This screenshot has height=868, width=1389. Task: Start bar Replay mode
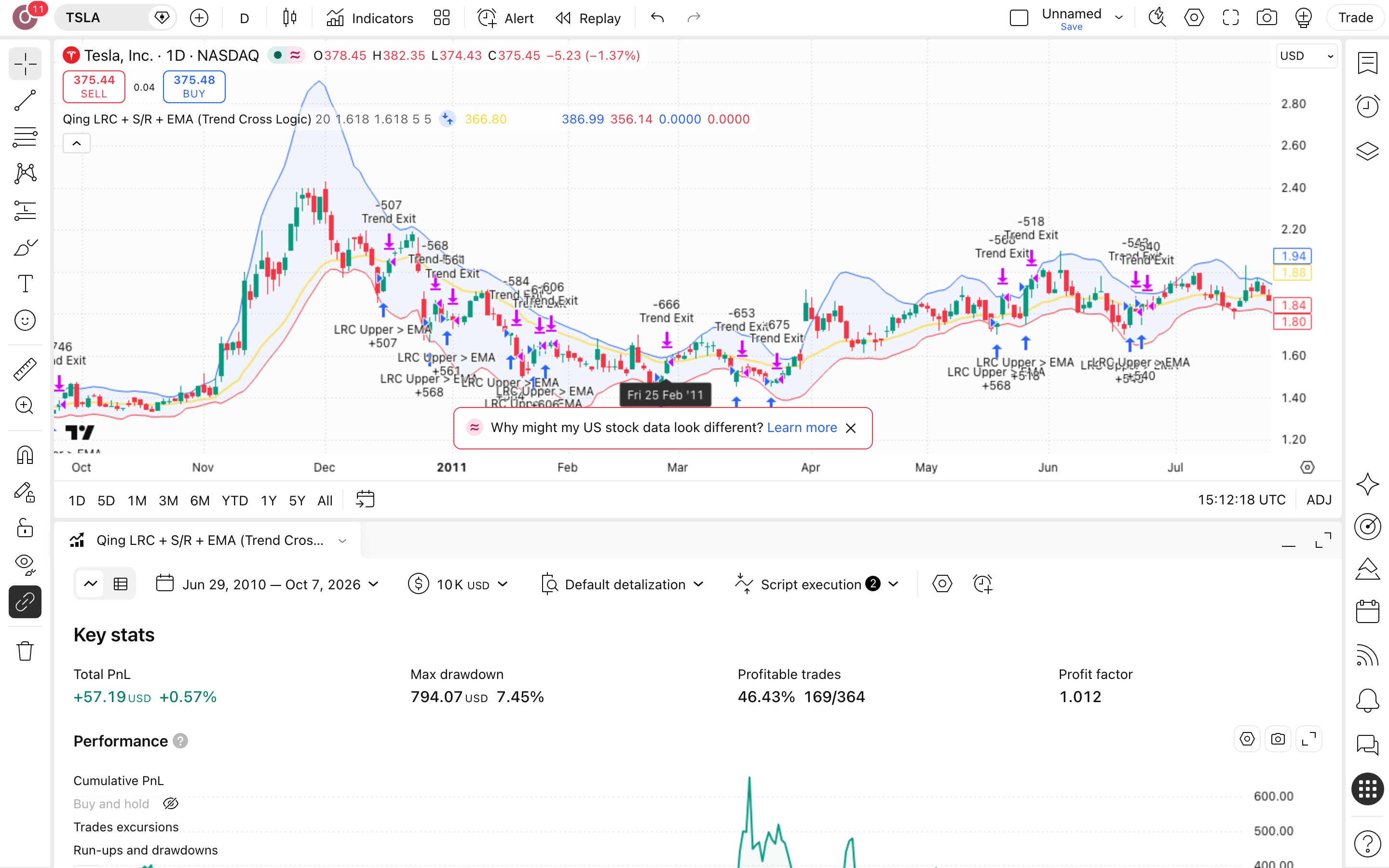pyautogui.click(x=588, y=18)
